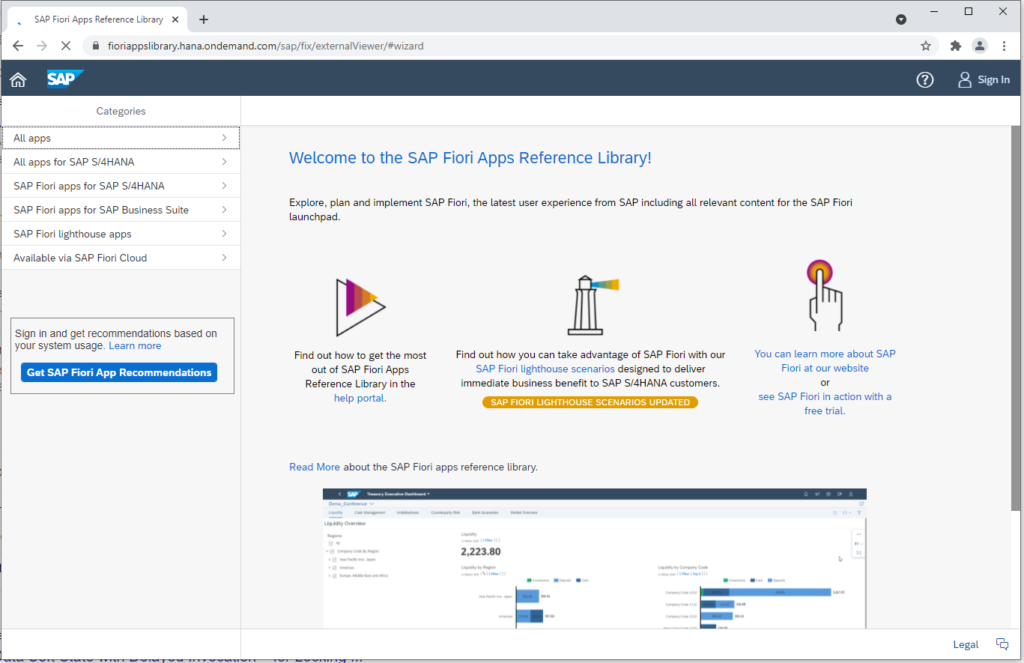Open the help question mark icon

(925, 80)
